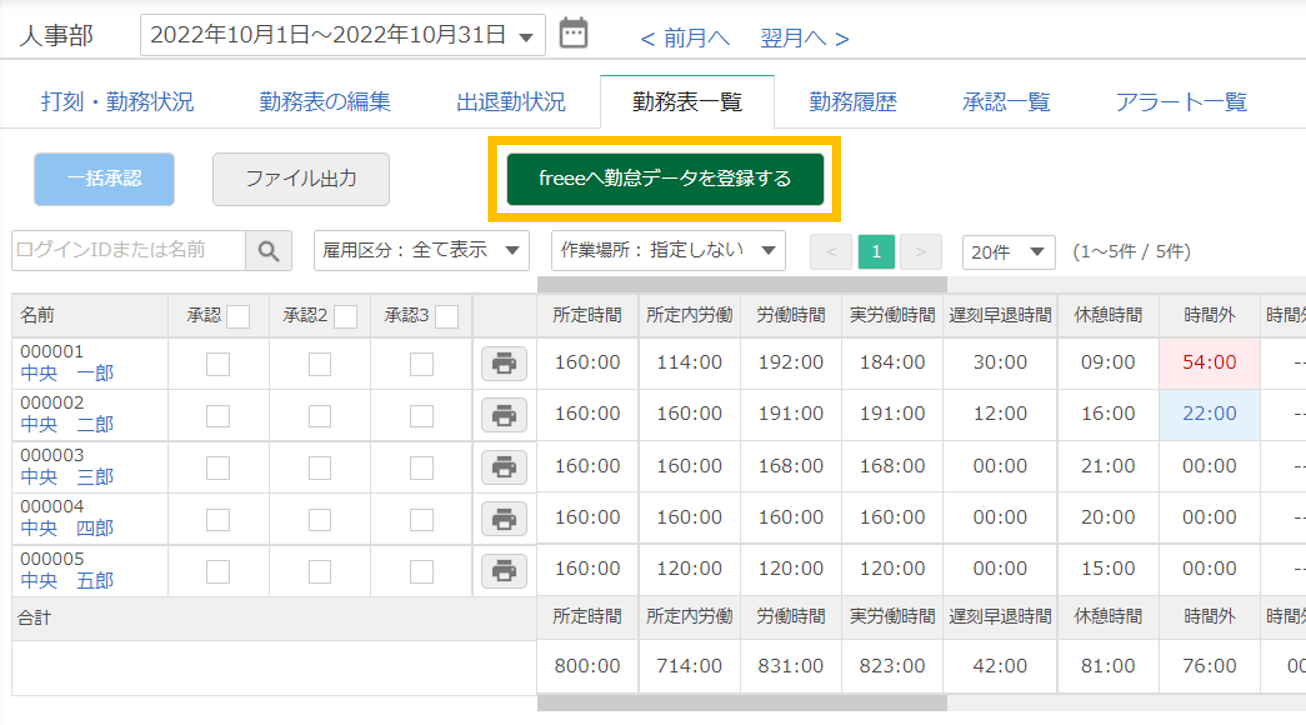Open the アラート一覧 tab
Screen dimensions: 1306x725
[1180, 101]
